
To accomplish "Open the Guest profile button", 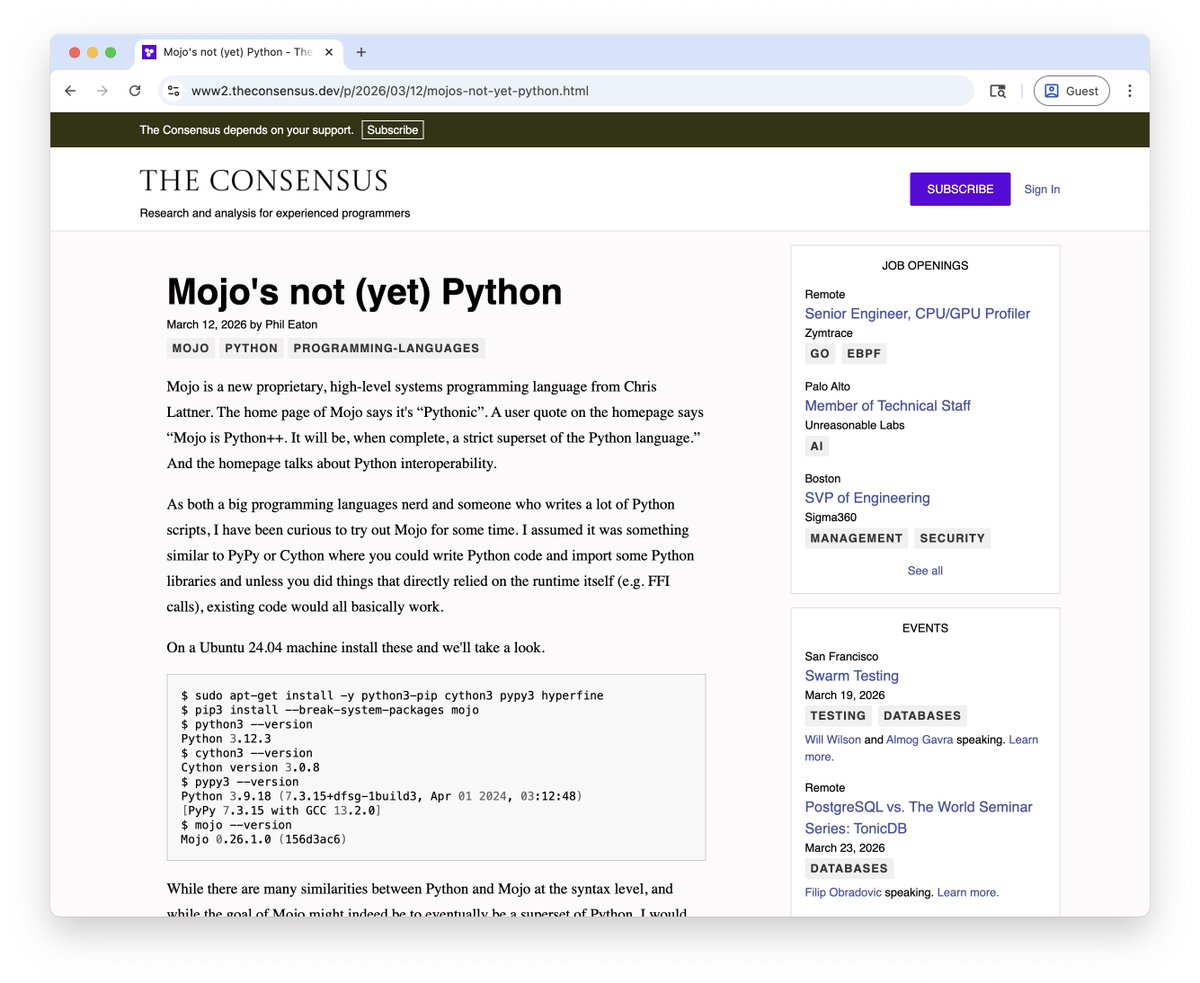I will (1071, 91).
